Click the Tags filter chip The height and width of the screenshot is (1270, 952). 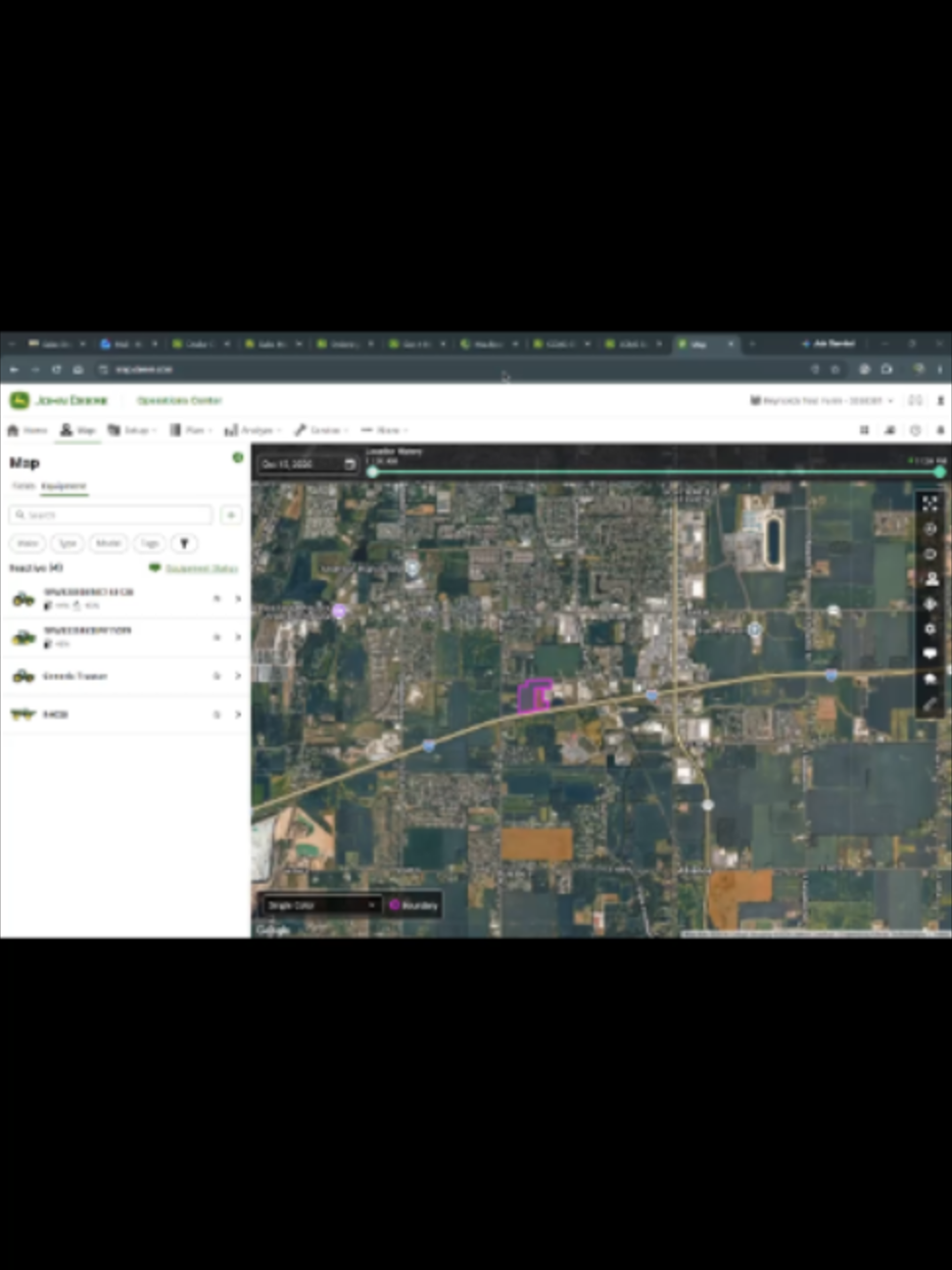(x=149, y=544)
